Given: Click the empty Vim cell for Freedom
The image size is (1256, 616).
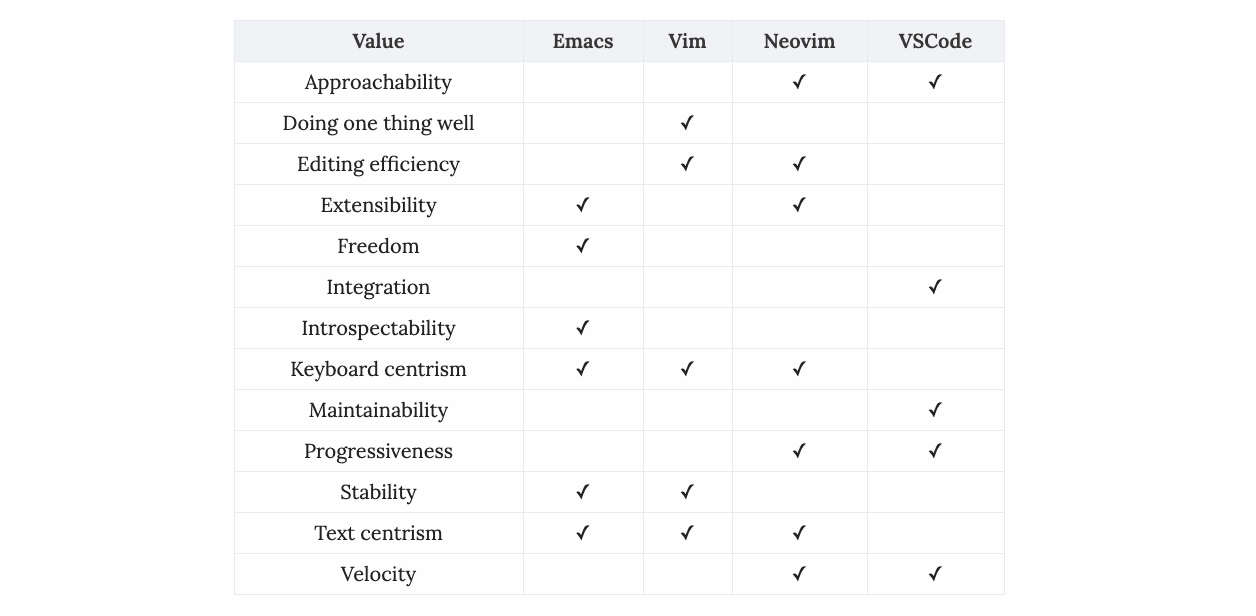Looking at the screenshot, I should 687,246.
